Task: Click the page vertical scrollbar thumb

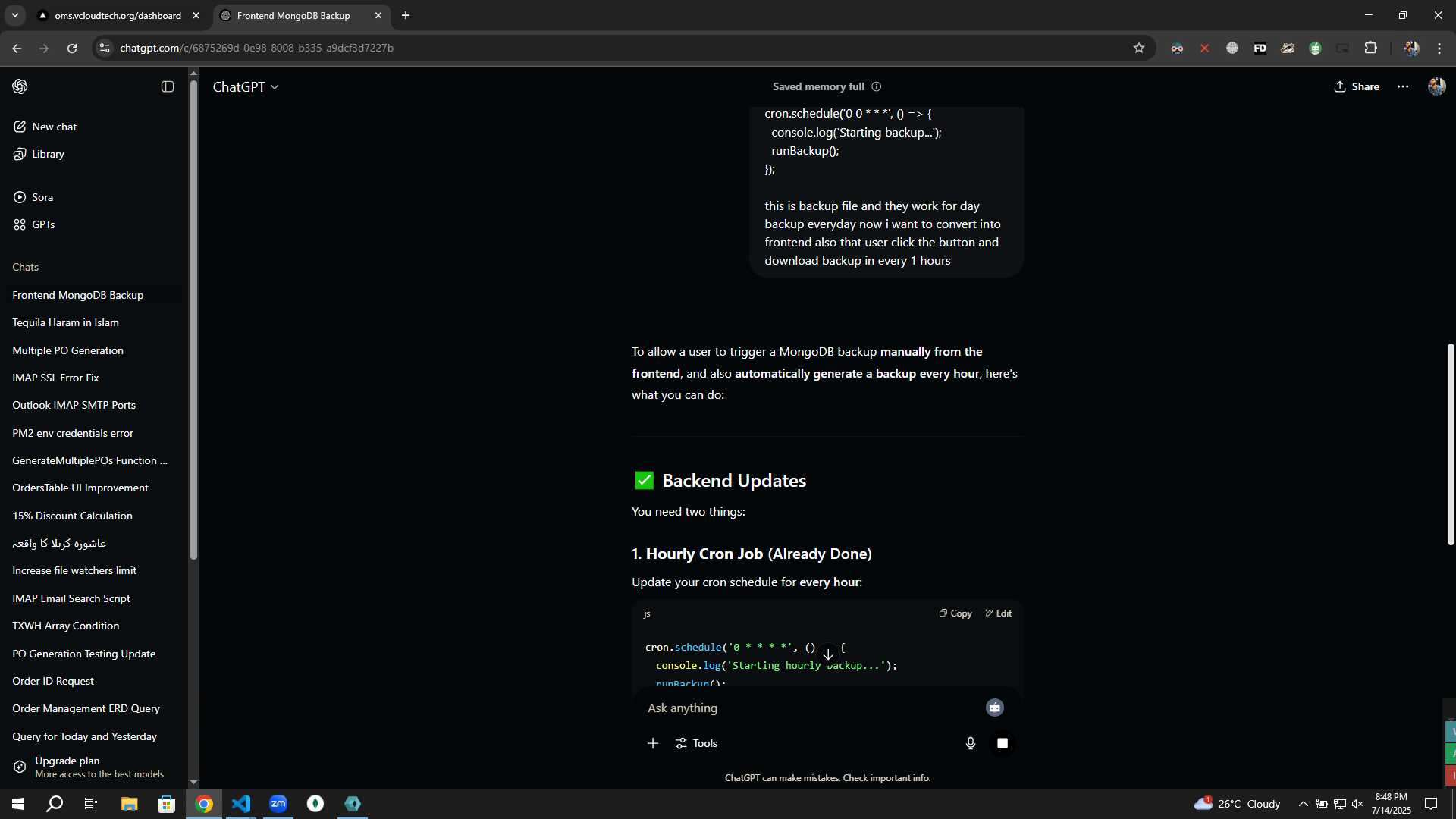Action: pyautogui.click(x=1450, y=444)
